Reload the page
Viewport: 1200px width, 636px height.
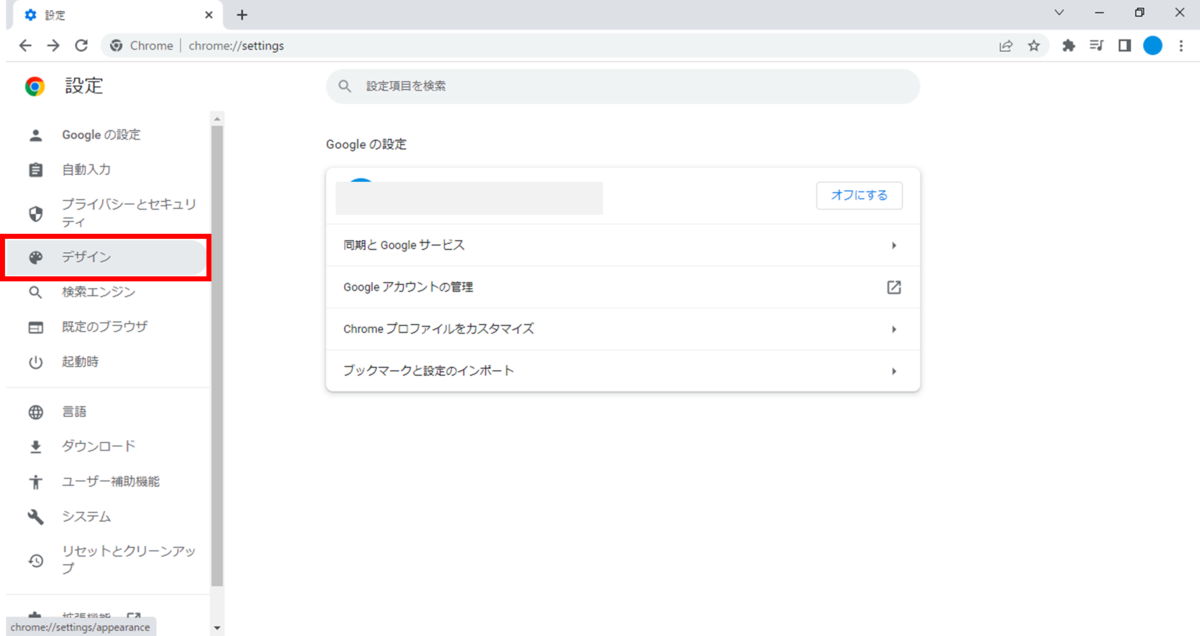[x=82, y=46]
